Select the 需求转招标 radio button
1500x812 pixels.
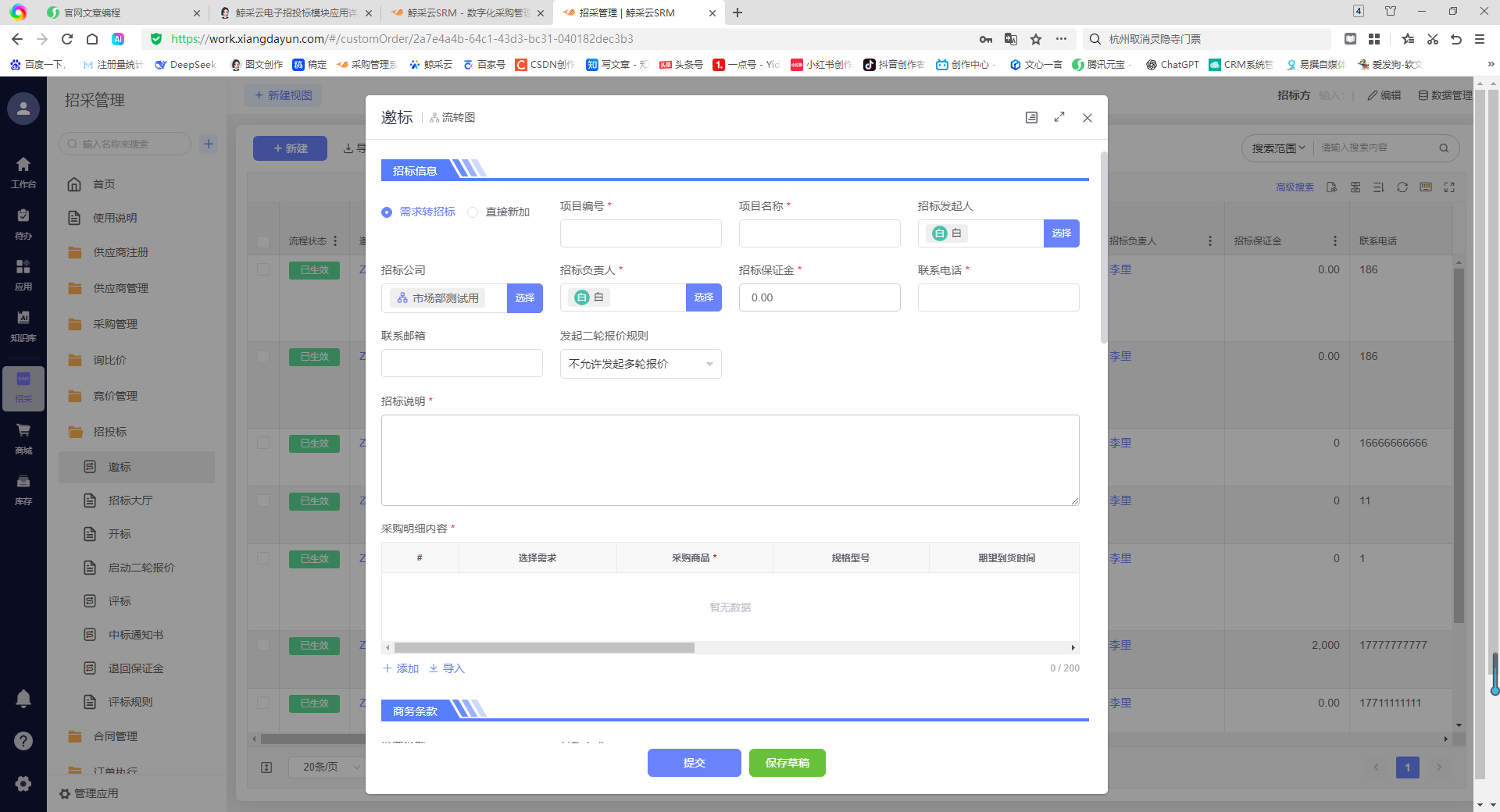point(387,212)
